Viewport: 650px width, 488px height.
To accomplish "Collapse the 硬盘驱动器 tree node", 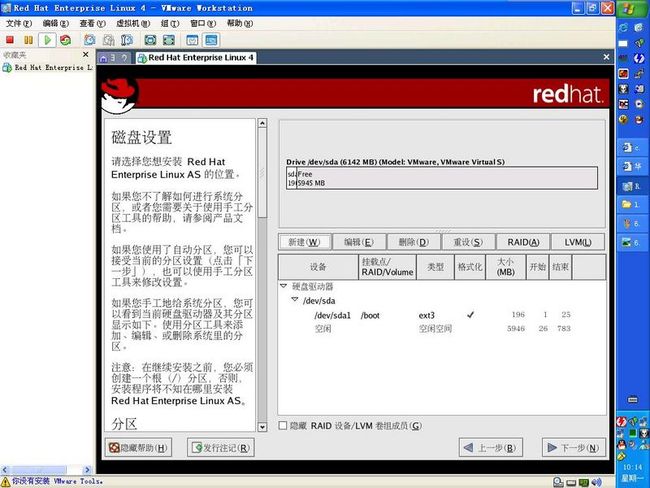I will [x=284, y=286].
